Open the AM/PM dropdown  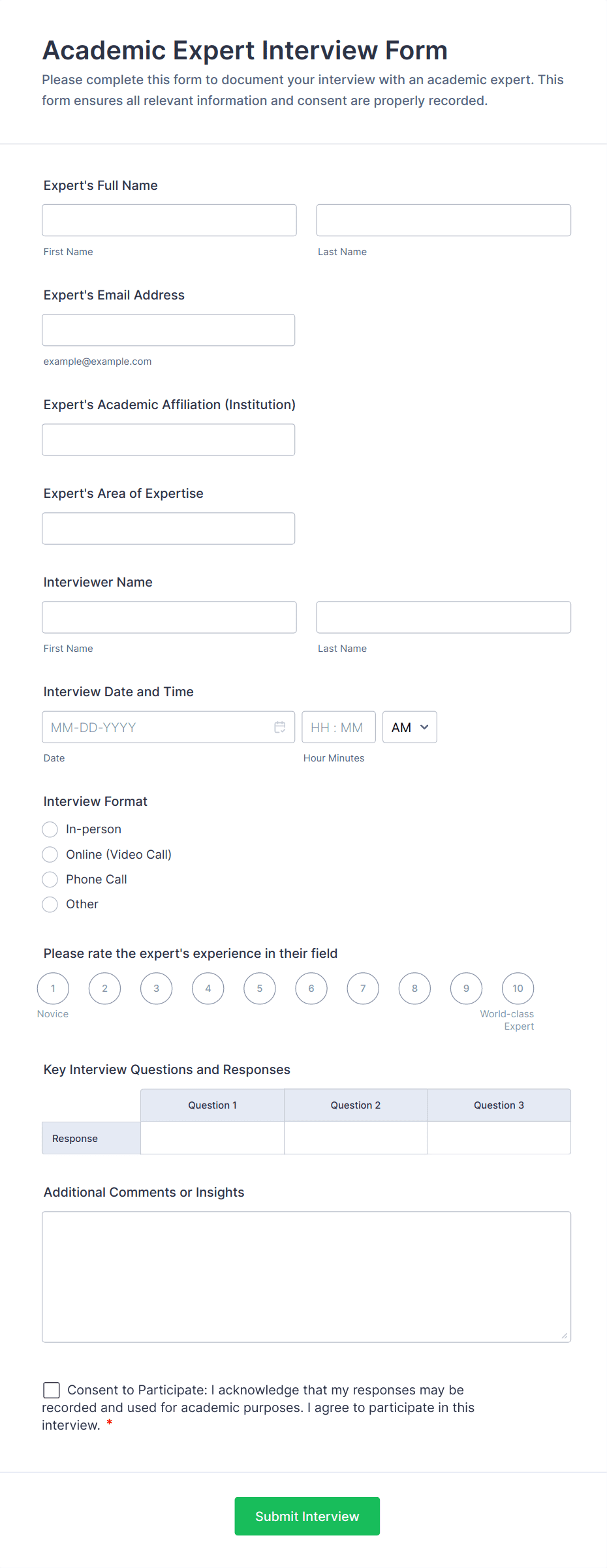point(409,726)
